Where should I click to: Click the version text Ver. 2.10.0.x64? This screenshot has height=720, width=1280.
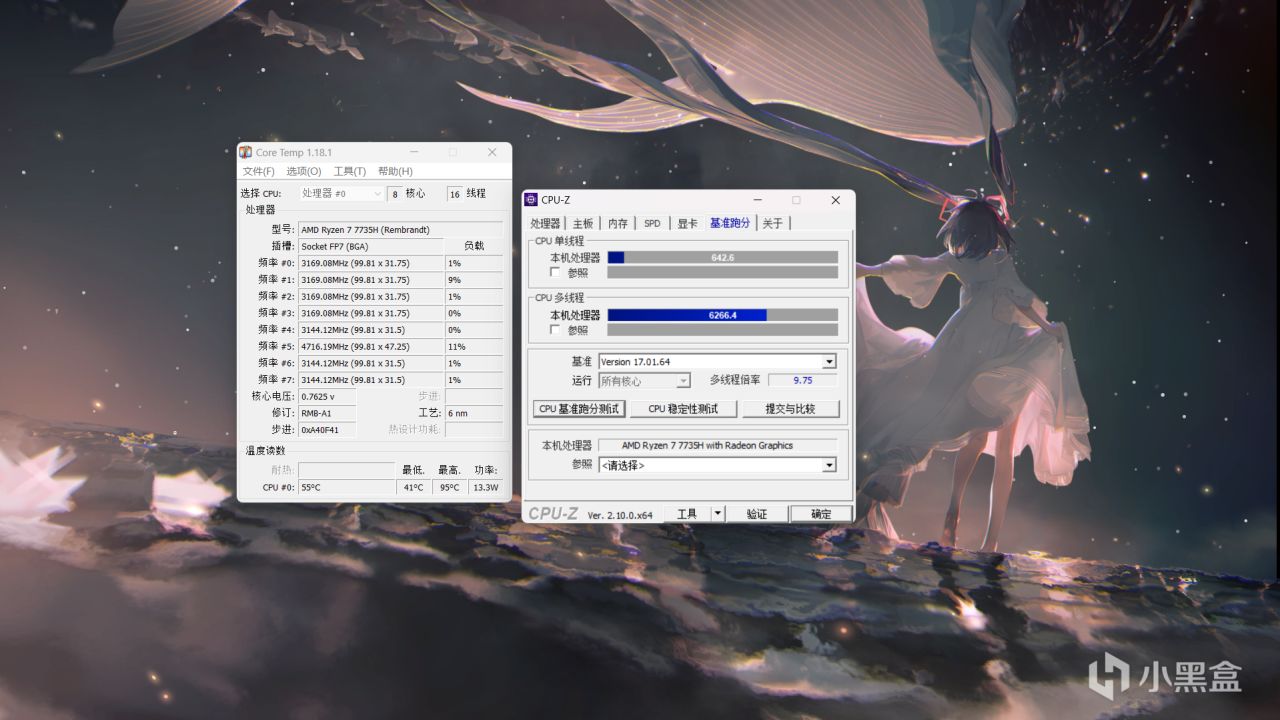pyautogui.click(x=620, y=515)
